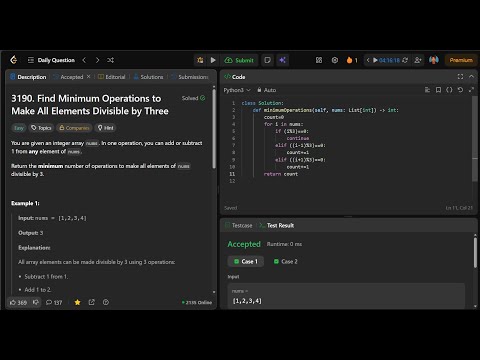Image resolution: width=480 pixels, height=360 pixels.
Task: Select Case 2 result
Action: pyautogui.click(x=285, y=262)
